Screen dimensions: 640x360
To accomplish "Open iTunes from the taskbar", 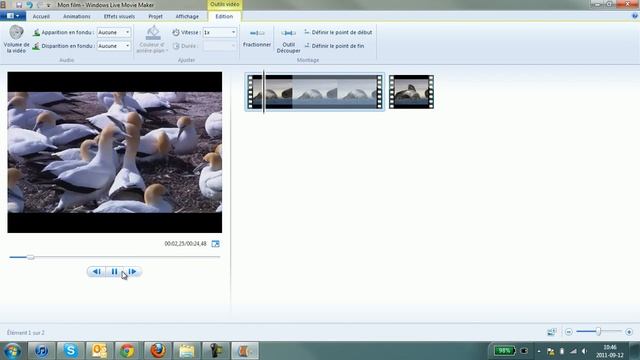I will (x=41, y=351).
